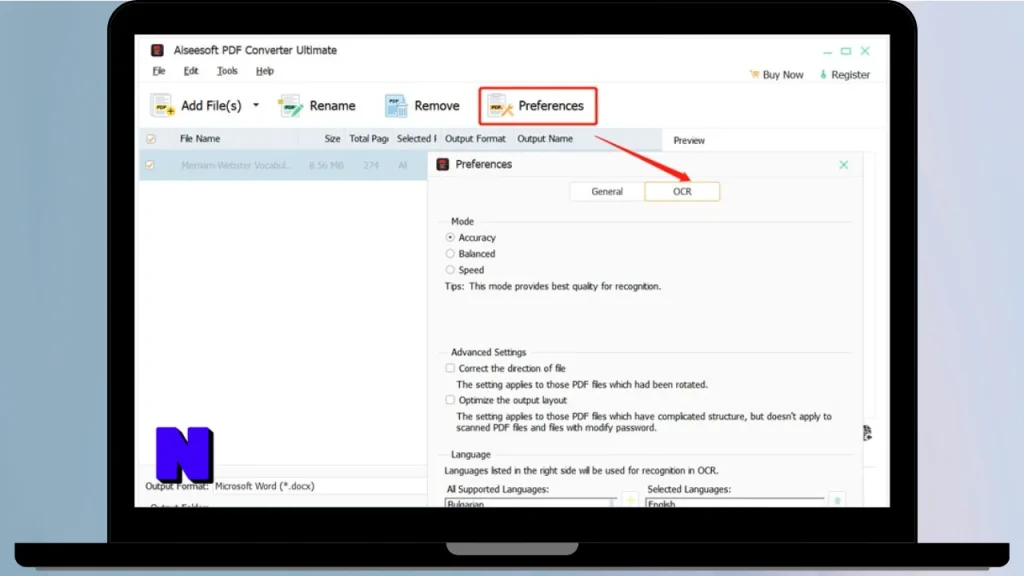Viewport: 1024px width, 576px height.
Task: Click the Aiseesoft app logo icon
Action: click(157, 50)
